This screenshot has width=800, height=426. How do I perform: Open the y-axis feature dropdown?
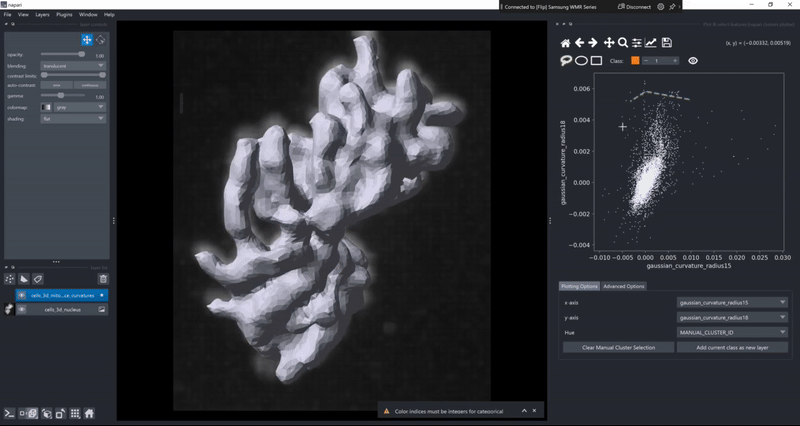732,317
